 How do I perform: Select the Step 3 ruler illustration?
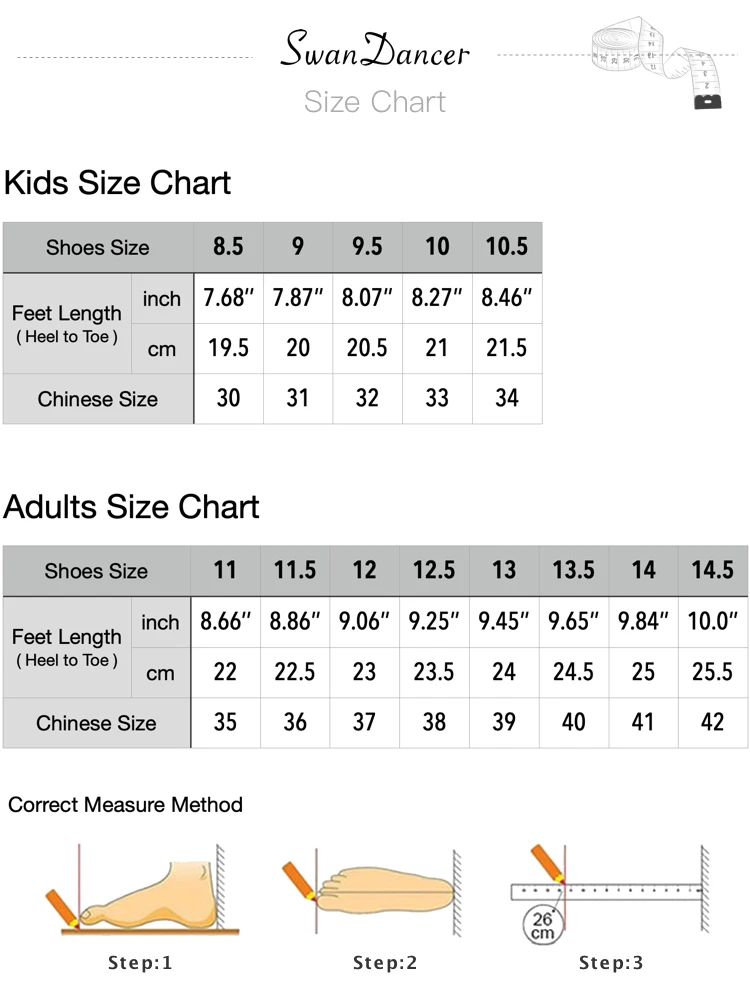click(610, 891)
